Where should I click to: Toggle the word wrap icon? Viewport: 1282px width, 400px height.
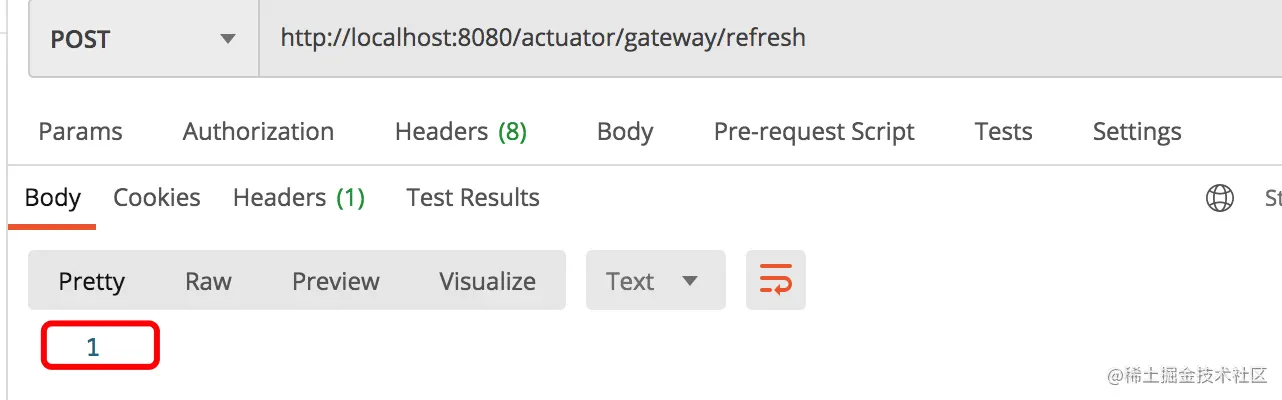[x=776, y=280]
